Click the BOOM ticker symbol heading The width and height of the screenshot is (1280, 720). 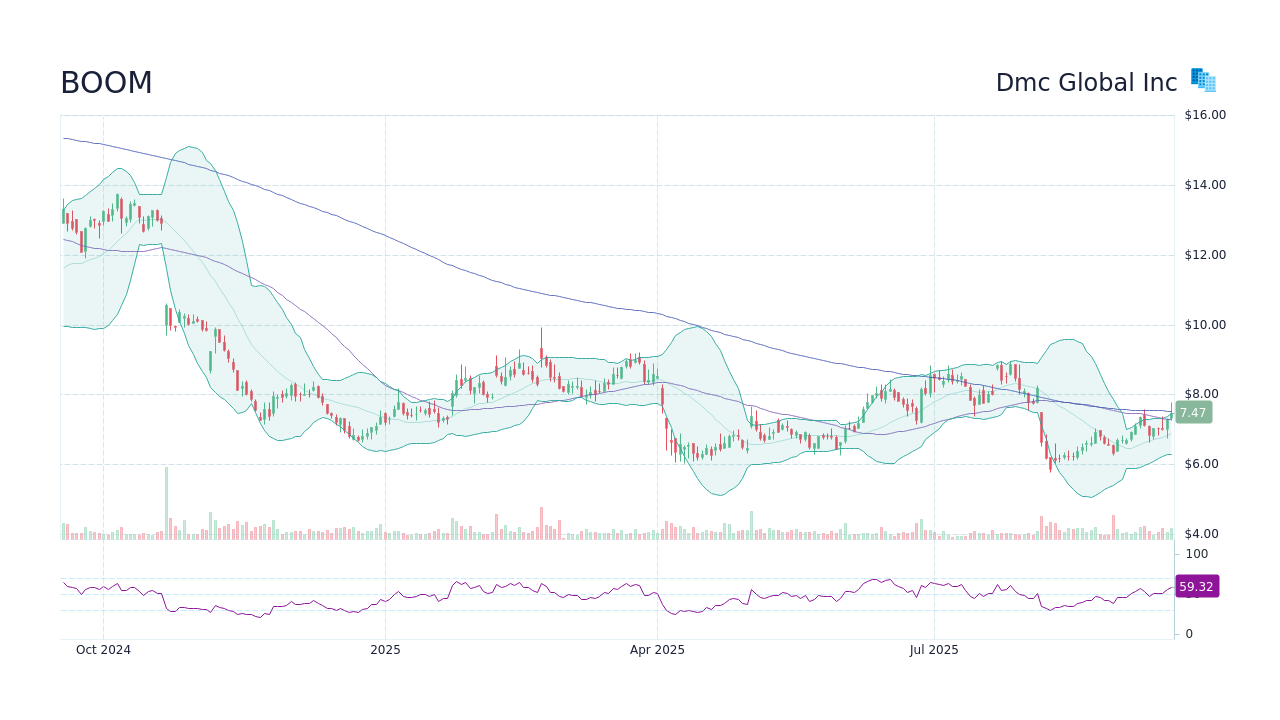click(x=106, y=83)
